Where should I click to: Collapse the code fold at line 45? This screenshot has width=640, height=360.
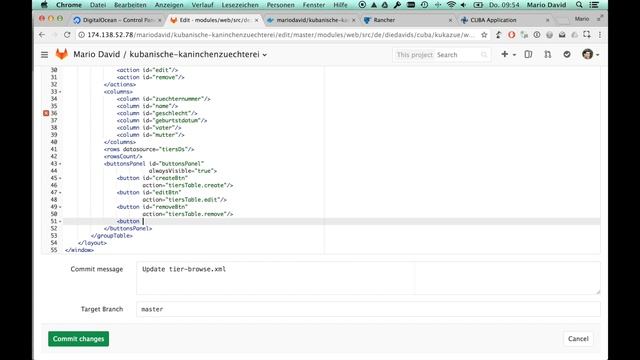(x=60, y=178)
